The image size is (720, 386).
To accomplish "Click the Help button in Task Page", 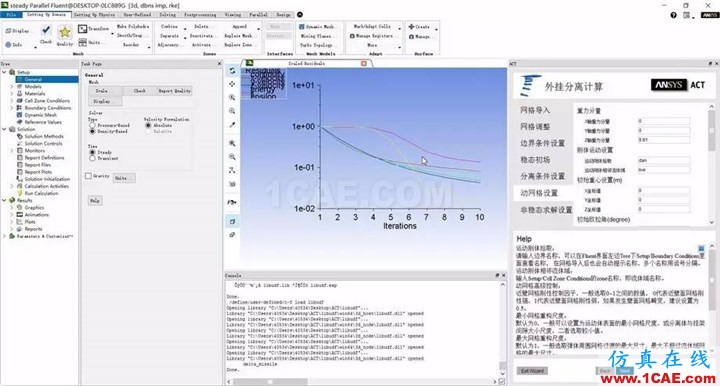I will tap(95, 201).
